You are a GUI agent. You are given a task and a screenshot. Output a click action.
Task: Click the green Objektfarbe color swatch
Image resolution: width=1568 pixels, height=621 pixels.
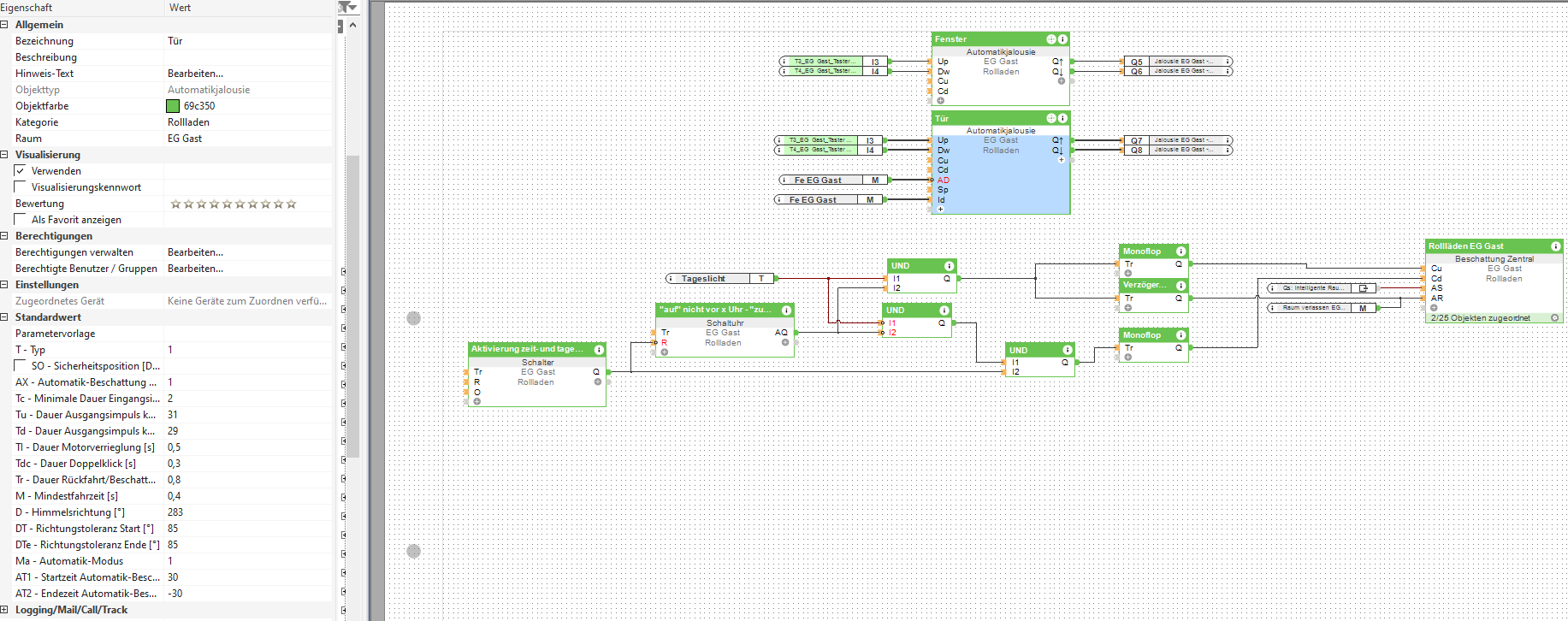173,106
